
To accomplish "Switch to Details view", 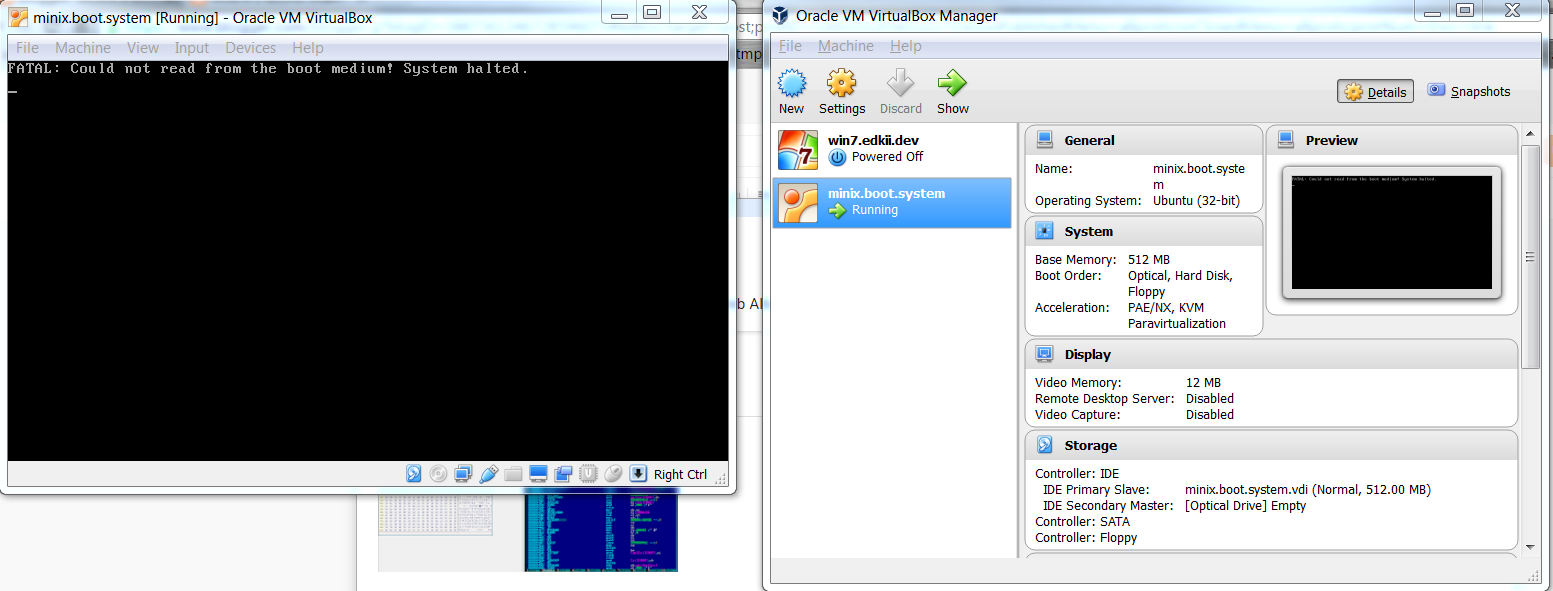I will point(1375,92).
